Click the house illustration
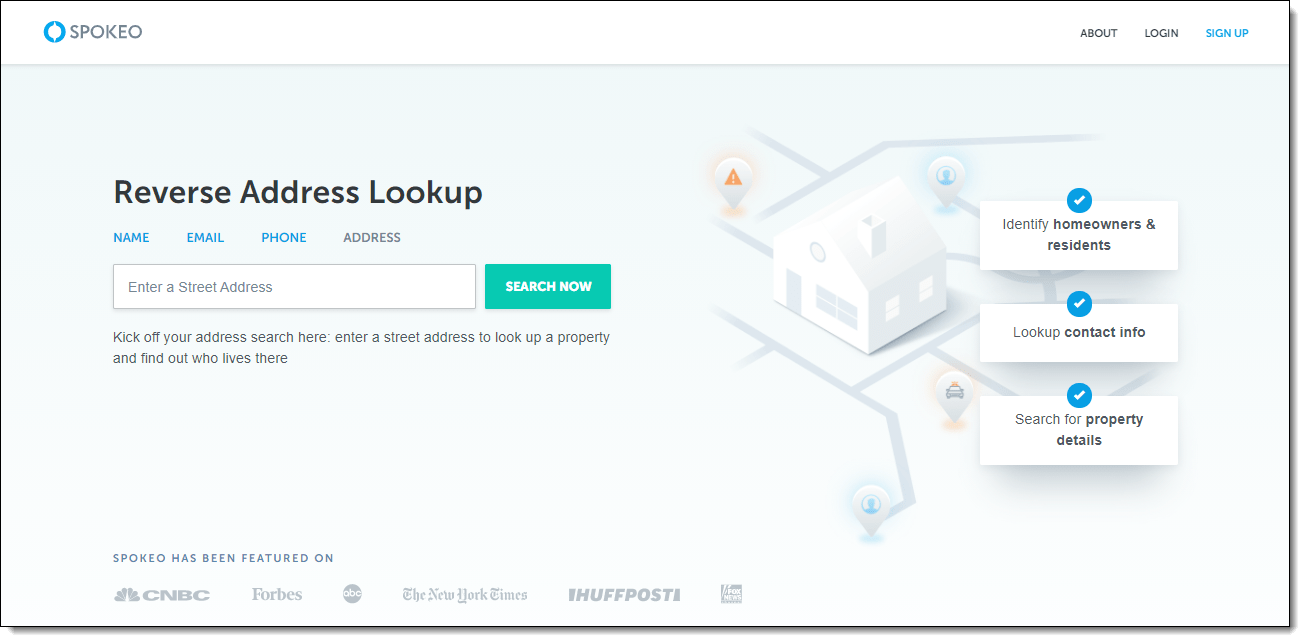 pos(860,265)
